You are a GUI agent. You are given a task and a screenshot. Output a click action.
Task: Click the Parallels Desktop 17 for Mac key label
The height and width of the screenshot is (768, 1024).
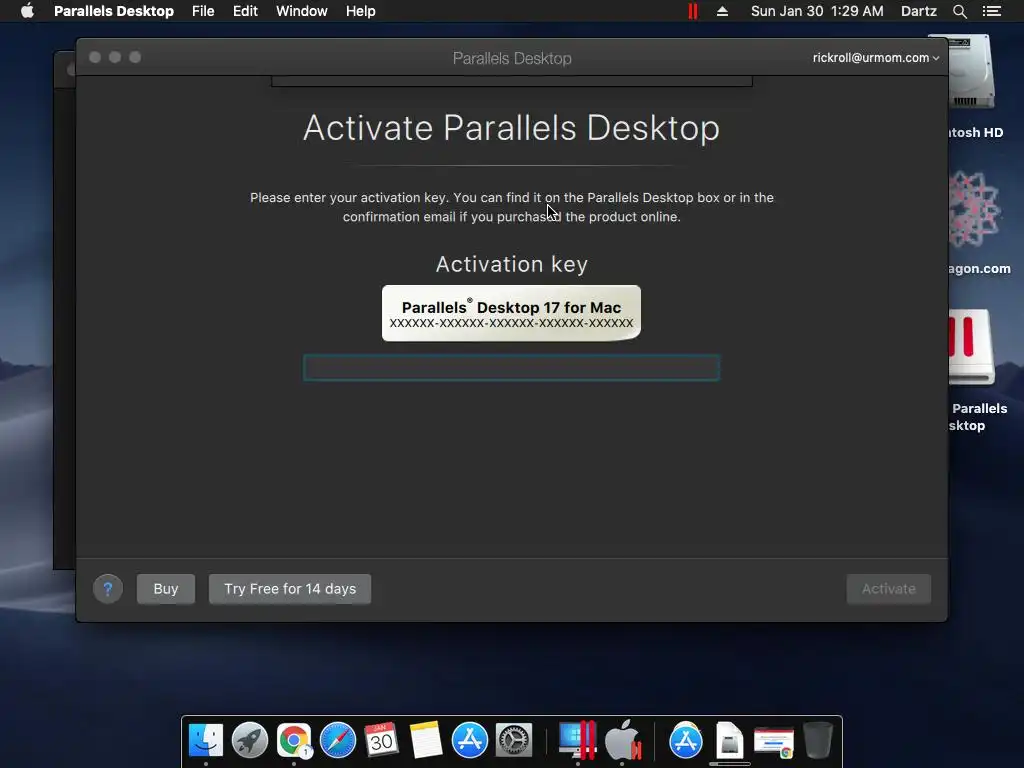pos(511,313)
